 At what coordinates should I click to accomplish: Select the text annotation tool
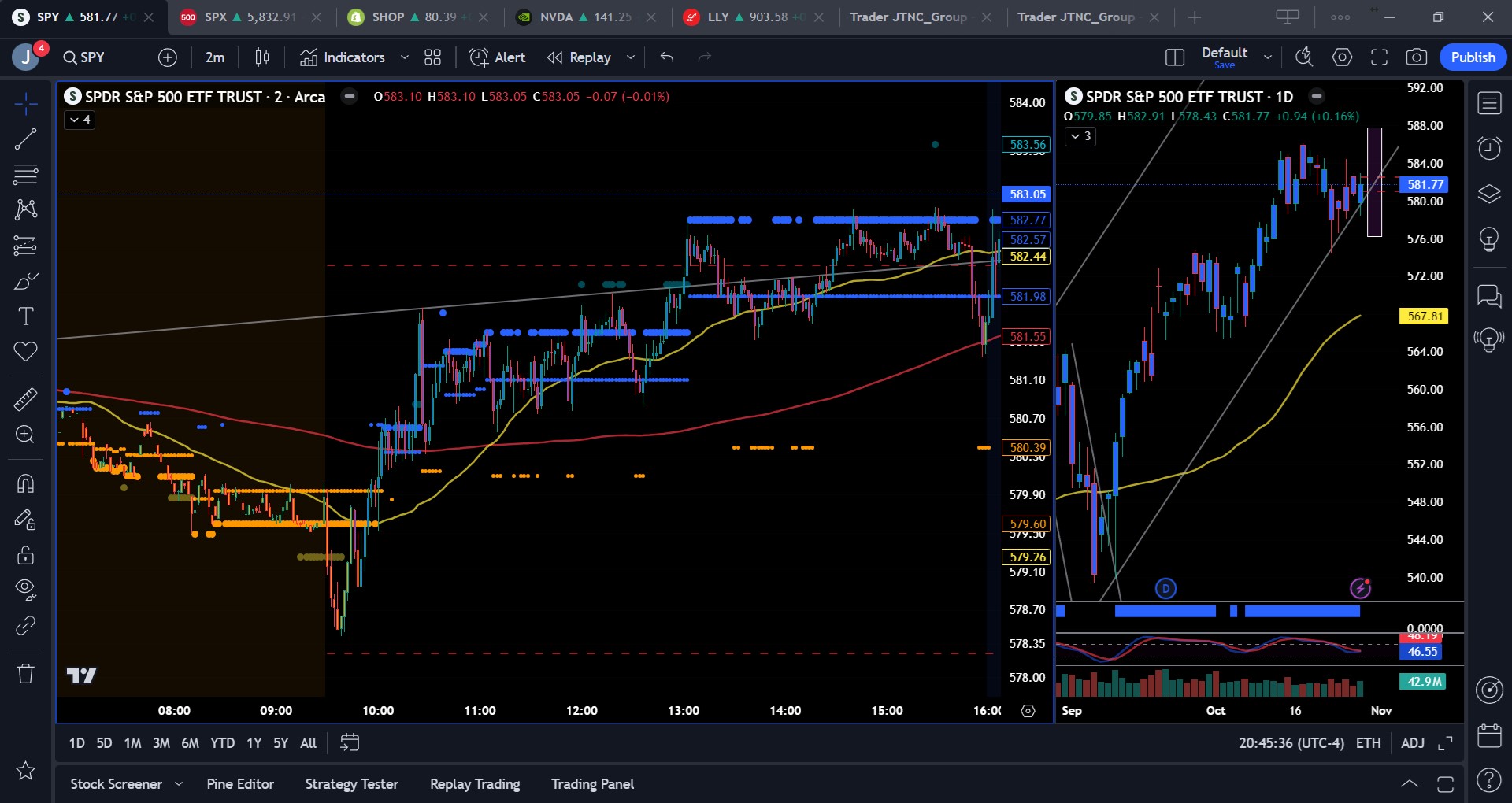tap(25, 316)
